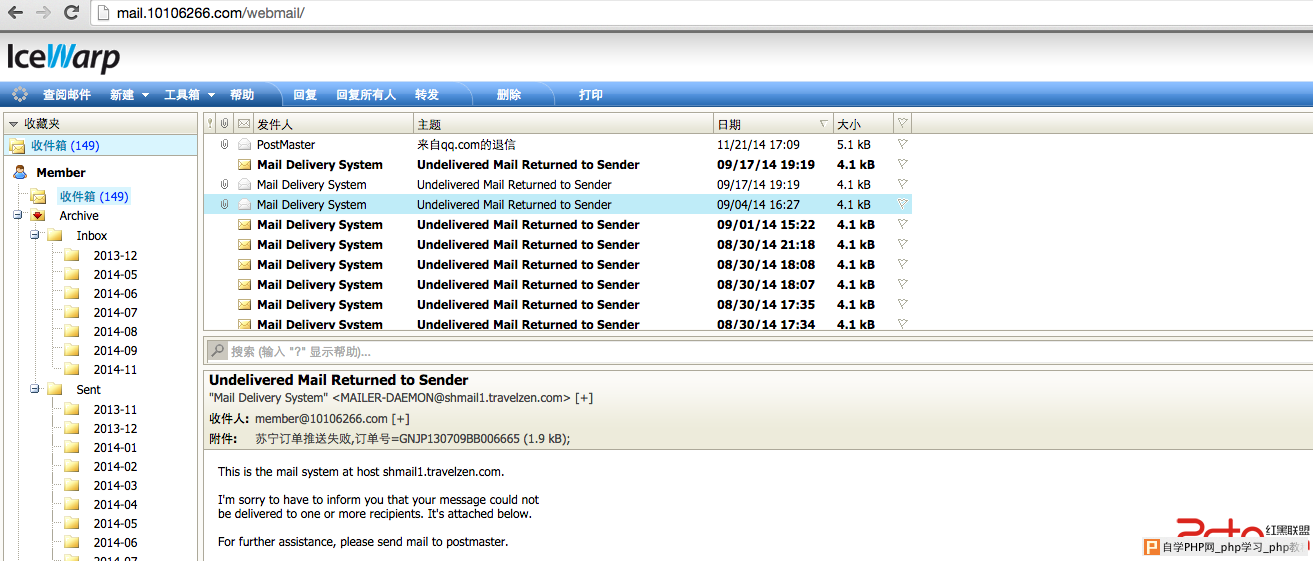This screenshot has width=1313, height=561.
Task: Click the attachment paperclip on the PostMaster row
Action: click(225, 145)
